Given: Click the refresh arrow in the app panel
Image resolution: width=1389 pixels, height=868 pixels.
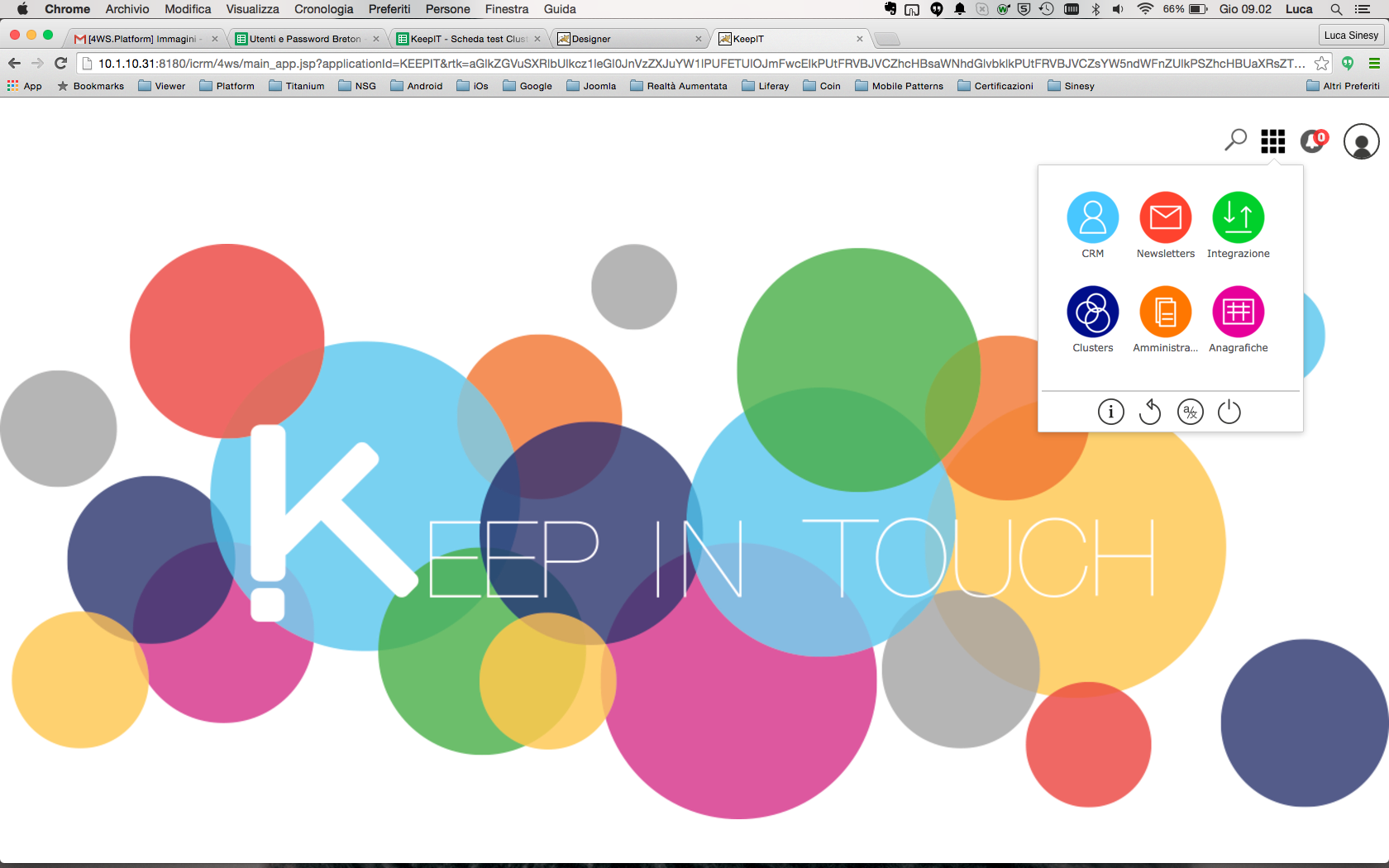Looking at the screenshot, I should pyautogui.click(x=1150, y=411).
